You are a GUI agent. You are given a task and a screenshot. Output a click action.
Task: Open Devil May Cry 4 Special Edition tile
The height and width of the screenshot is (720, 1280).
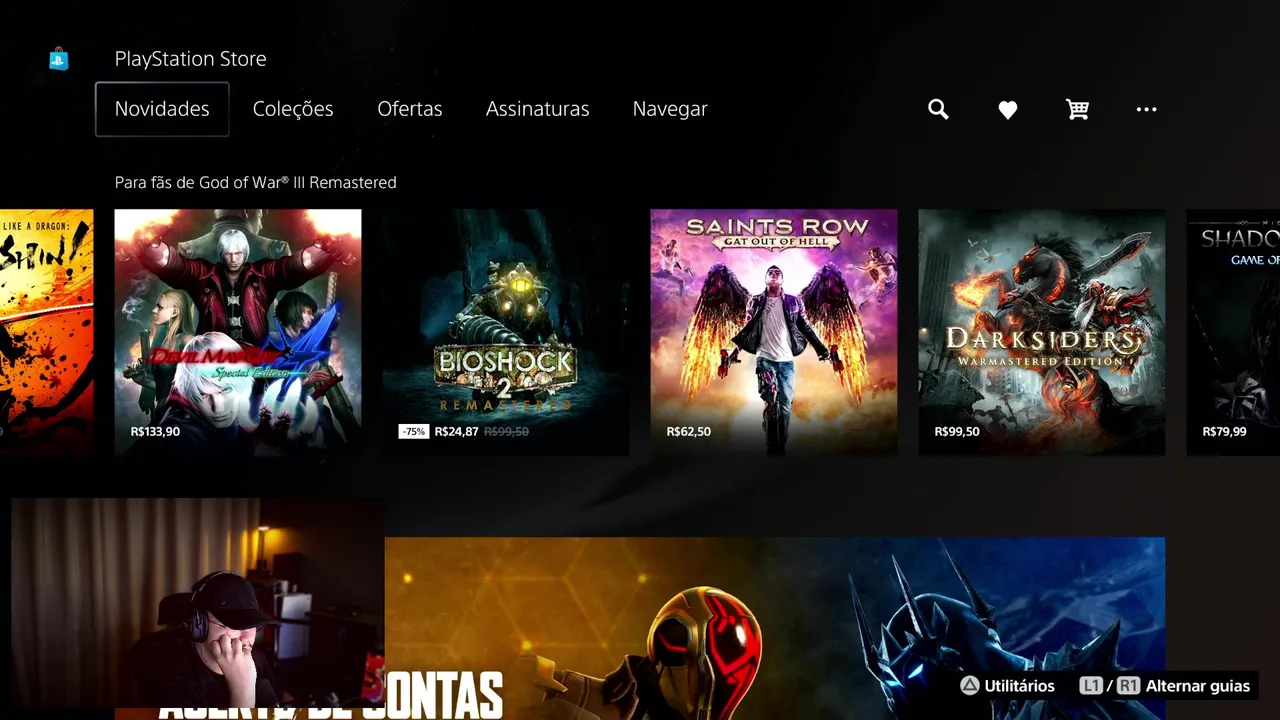coord(238,332)
